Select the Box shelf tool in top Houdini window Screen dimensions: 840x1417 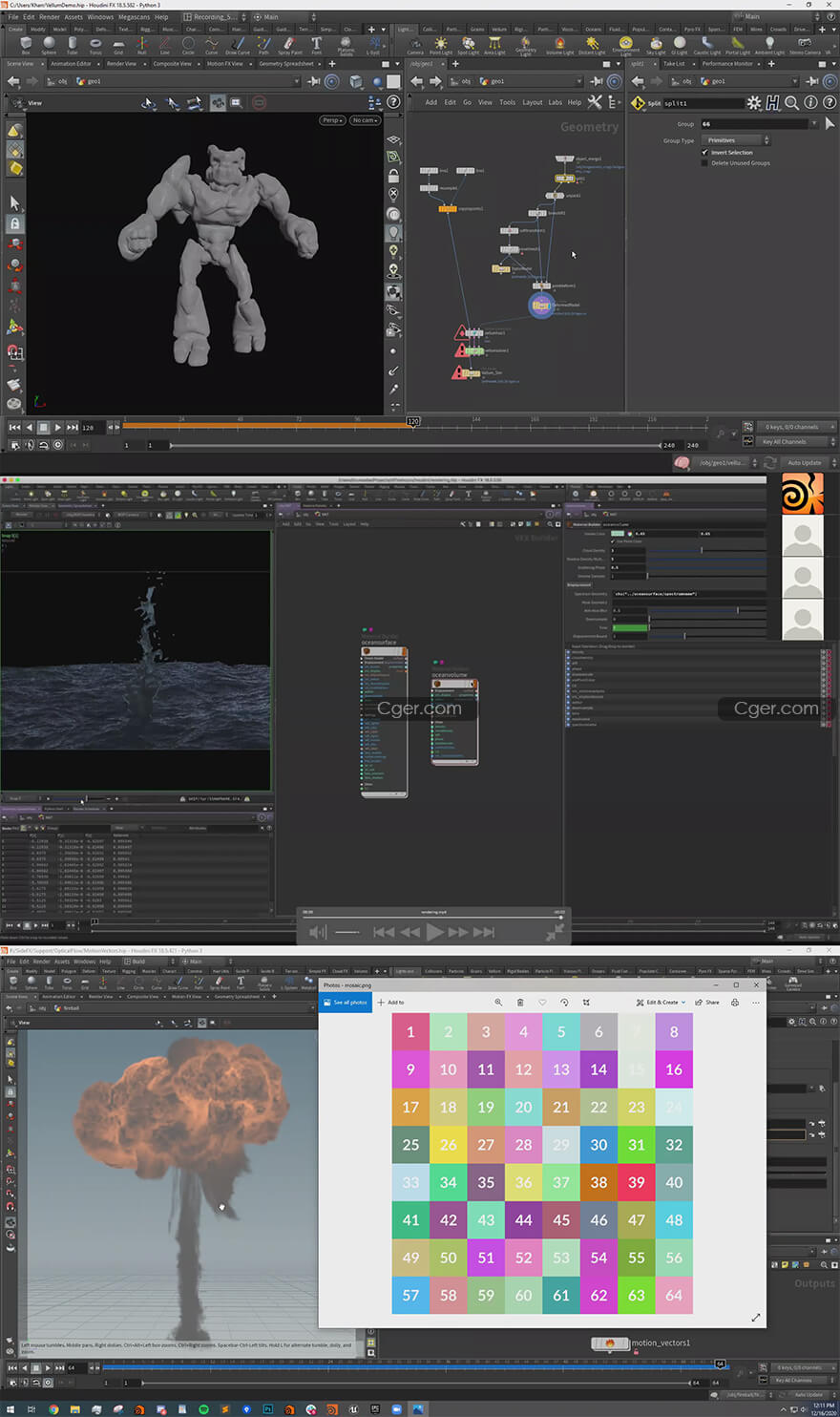point(26,45)
